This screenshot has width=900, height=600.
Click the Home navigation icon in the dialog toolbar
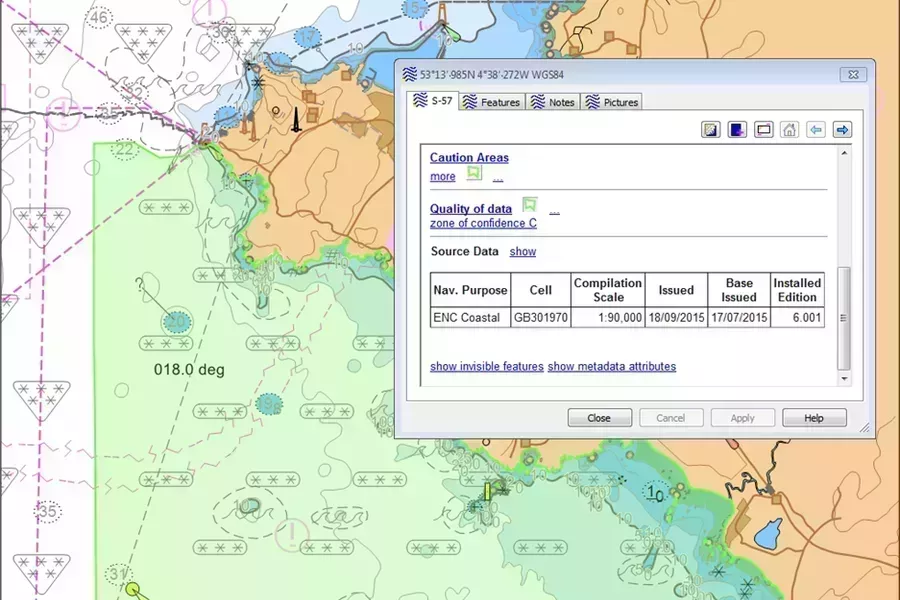pyautogui.click(x=789, y=129)
